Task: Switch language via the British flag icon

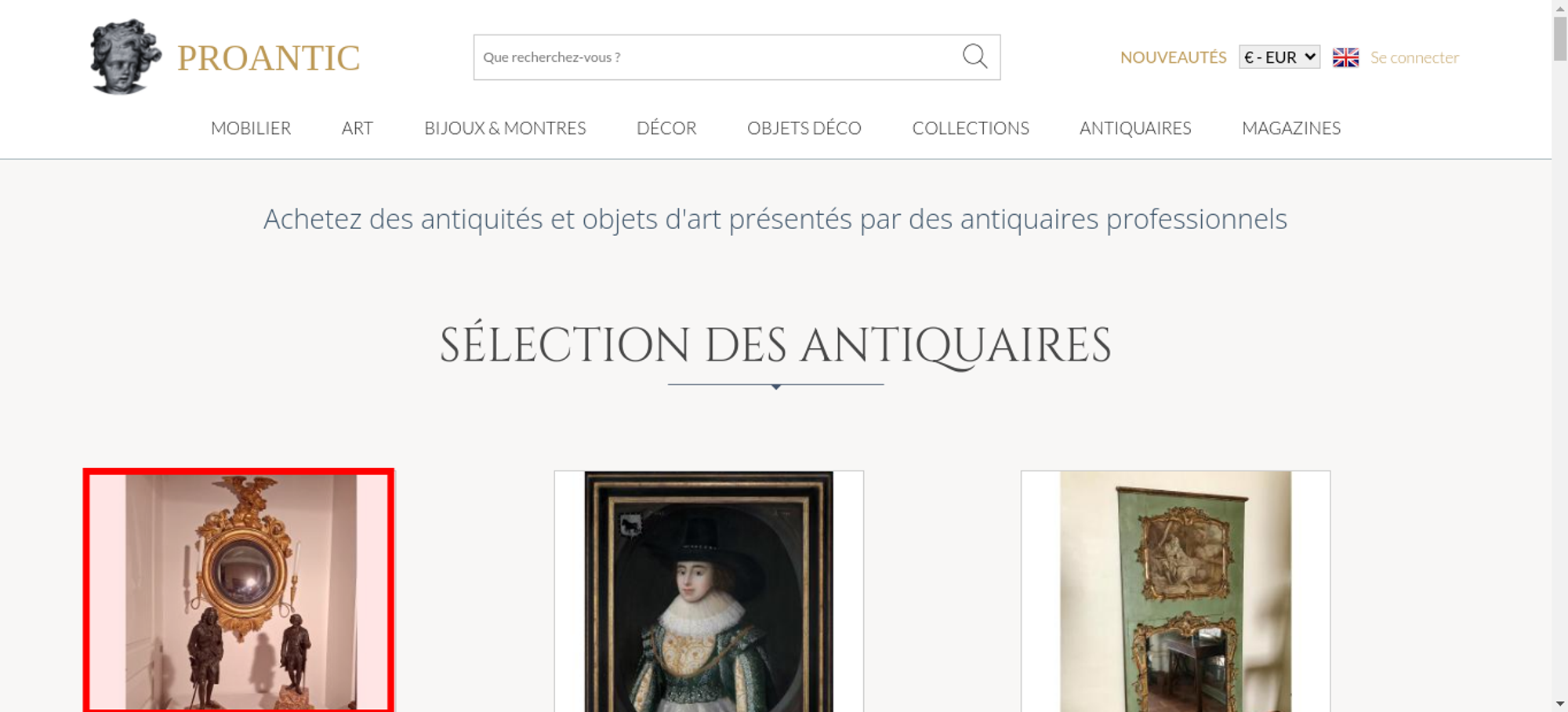Action: click(x=1345, y=57)
